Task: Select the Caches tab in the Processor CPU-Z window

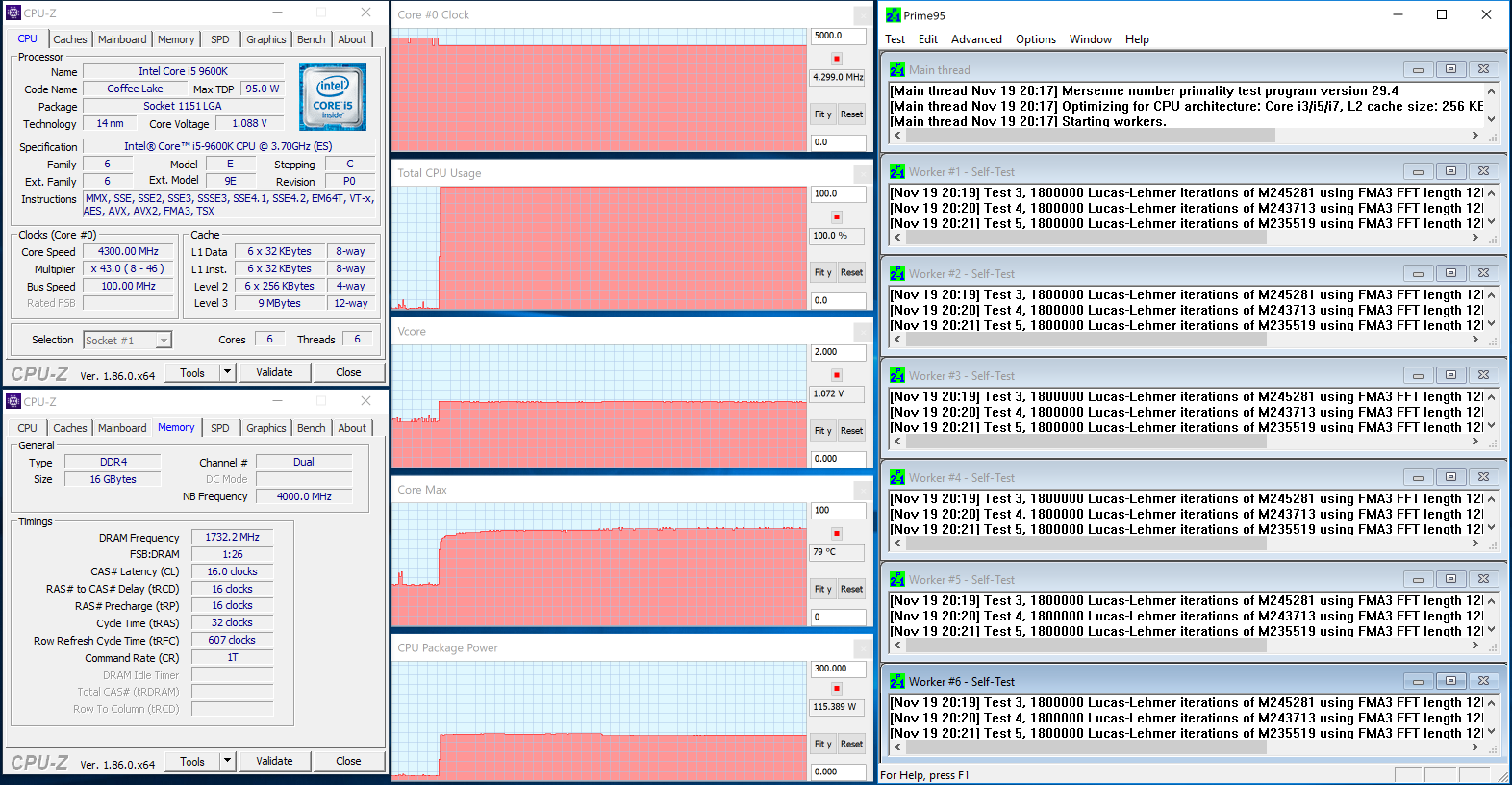Action: pyautogui.click(x=70, y=39)
